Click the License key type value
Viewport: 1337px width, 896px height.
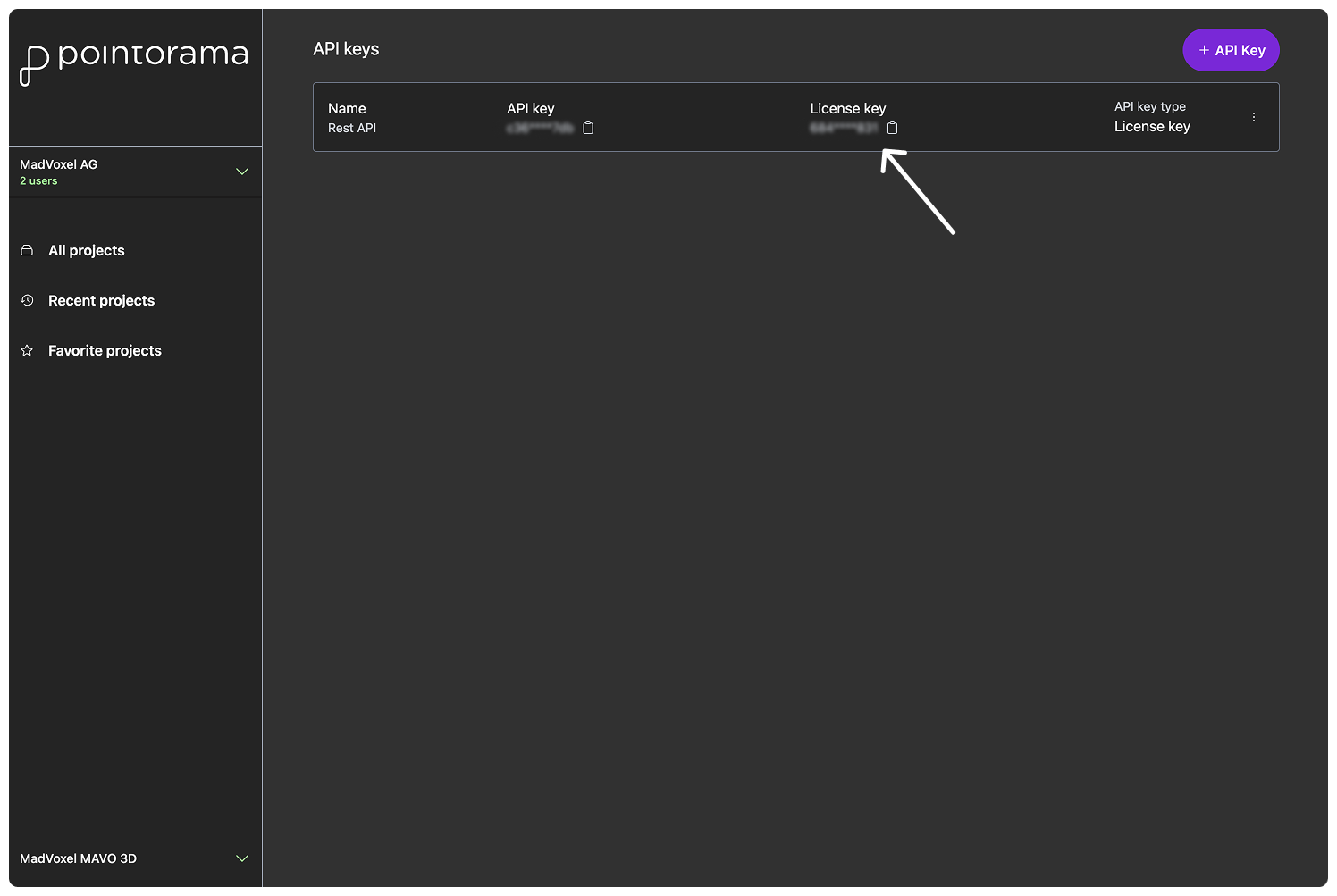tap(1152, 127)
